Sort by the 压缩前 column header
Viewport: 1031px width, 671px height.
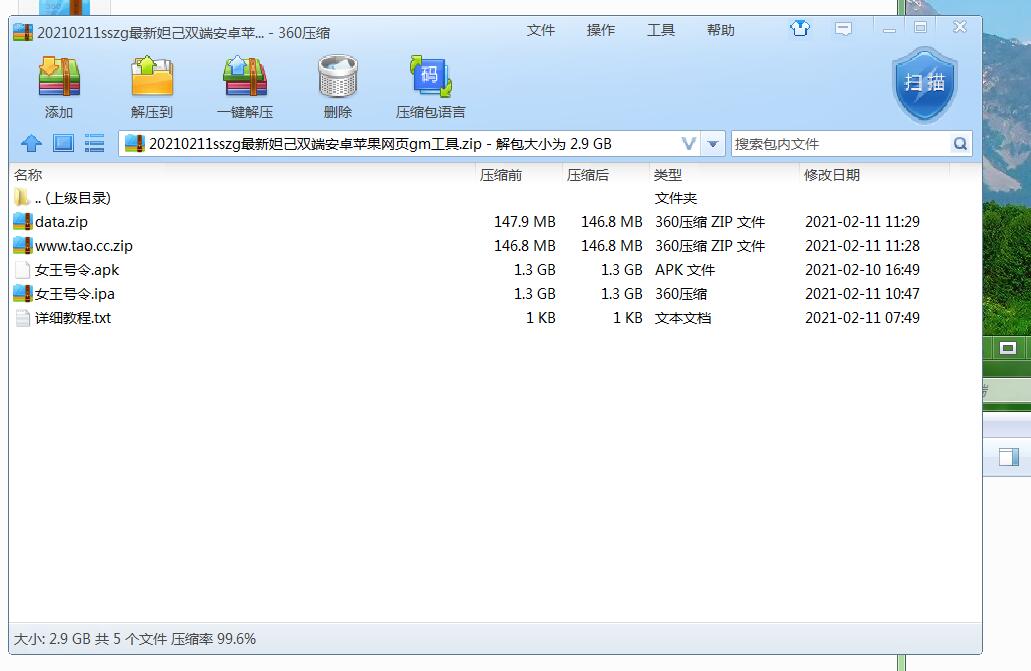pyautogui.click(x=501, y=175)
